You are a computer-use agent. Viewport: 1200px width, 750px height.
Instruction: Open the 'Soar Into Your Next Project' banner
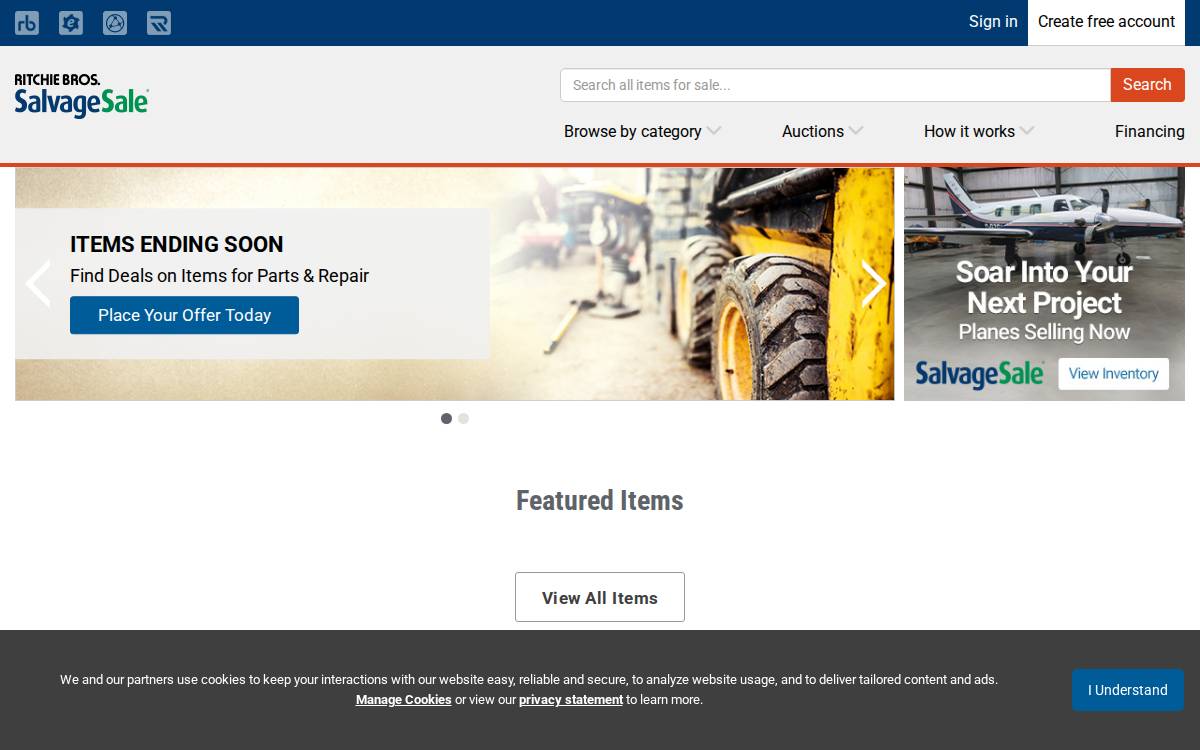click(1044, 284)
